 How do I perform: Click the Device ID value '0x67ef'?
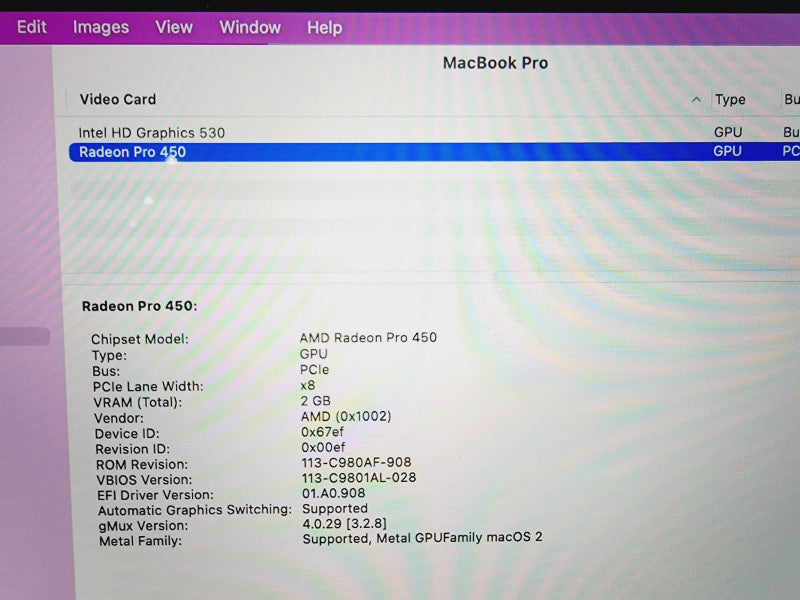tap(322, 432)
